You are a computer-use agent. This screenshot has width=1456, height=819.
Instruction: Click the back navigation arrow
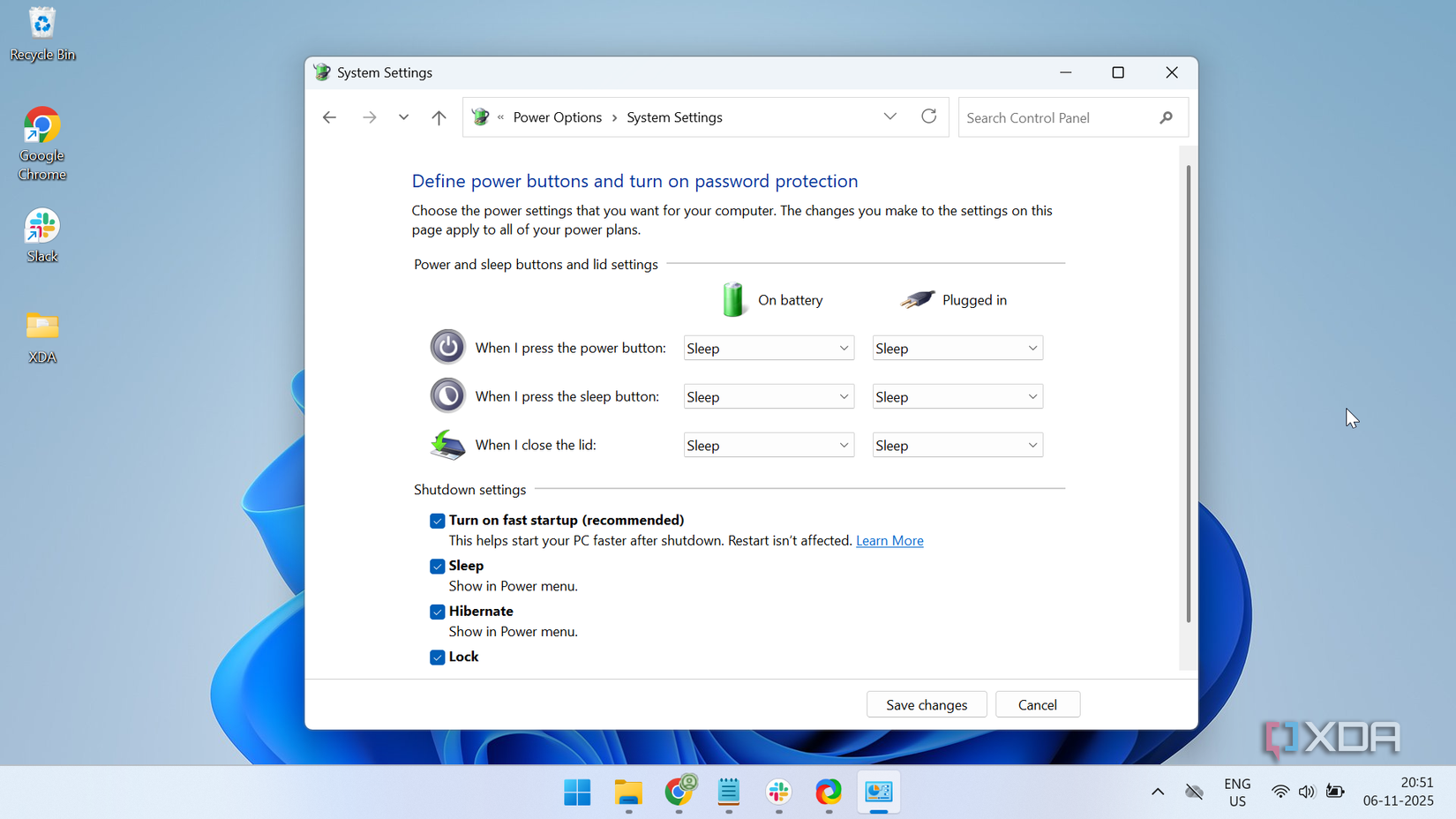tap(329, 116)
